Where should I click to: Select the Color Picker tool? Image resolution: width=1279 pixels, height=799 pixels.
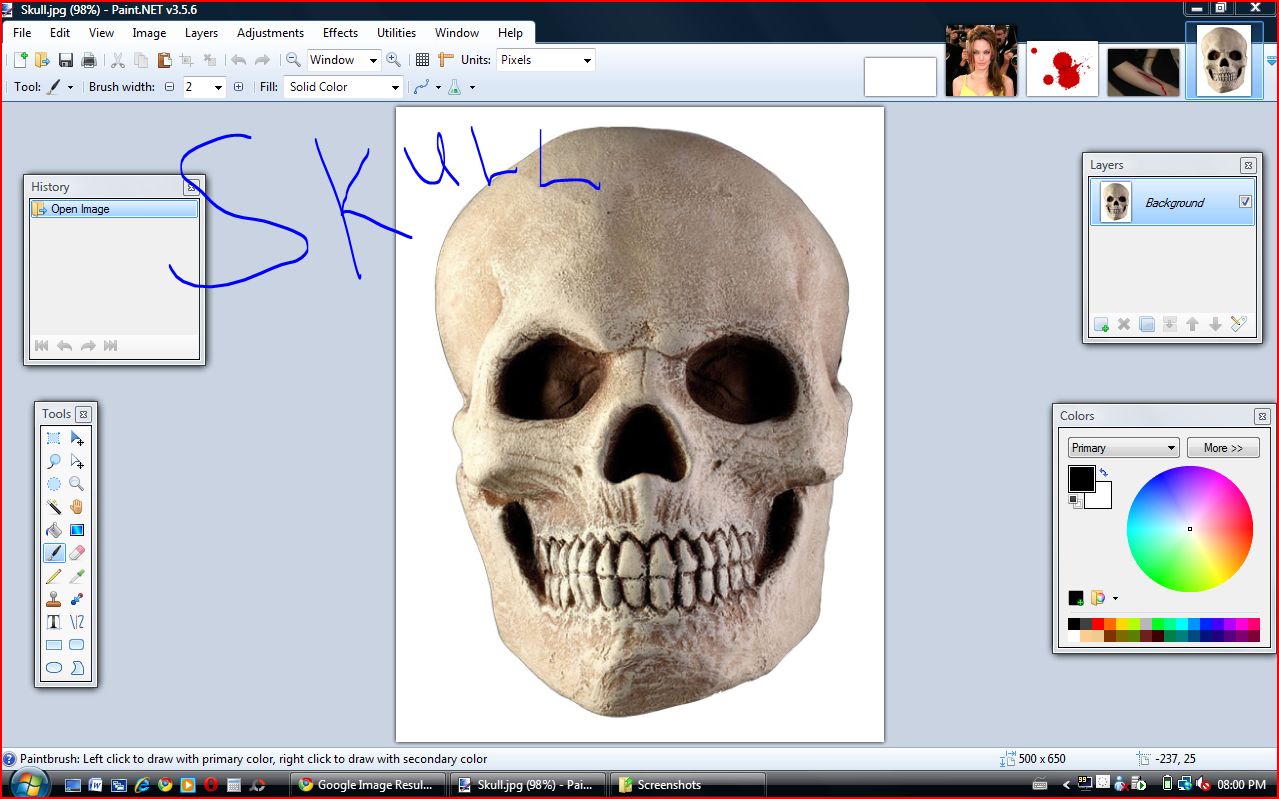pyautogui.click(x=78, y=575)
